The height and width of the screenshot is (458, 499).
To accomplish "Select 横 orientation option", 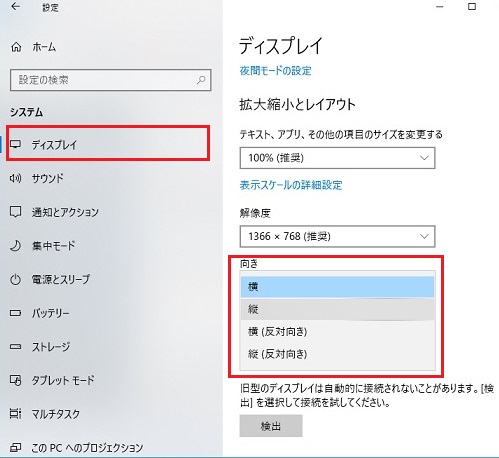I will click(x=337, y=287).
